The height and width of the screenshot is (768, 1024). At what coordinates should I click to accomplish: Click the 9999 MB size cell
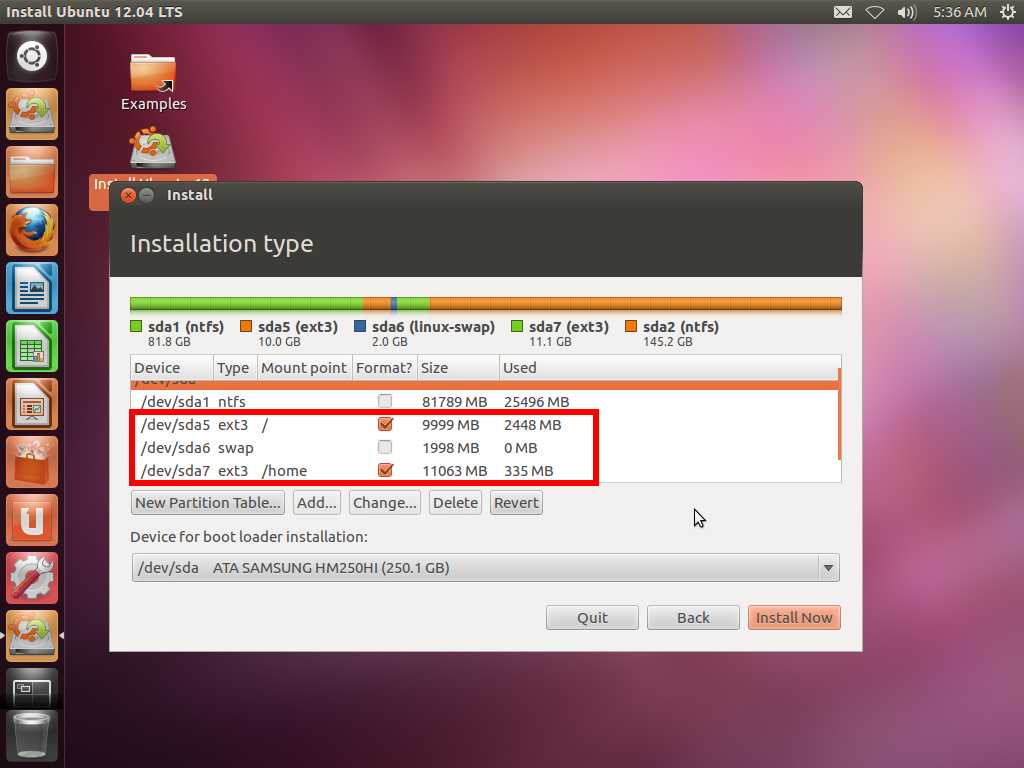[x=451, y=424]
